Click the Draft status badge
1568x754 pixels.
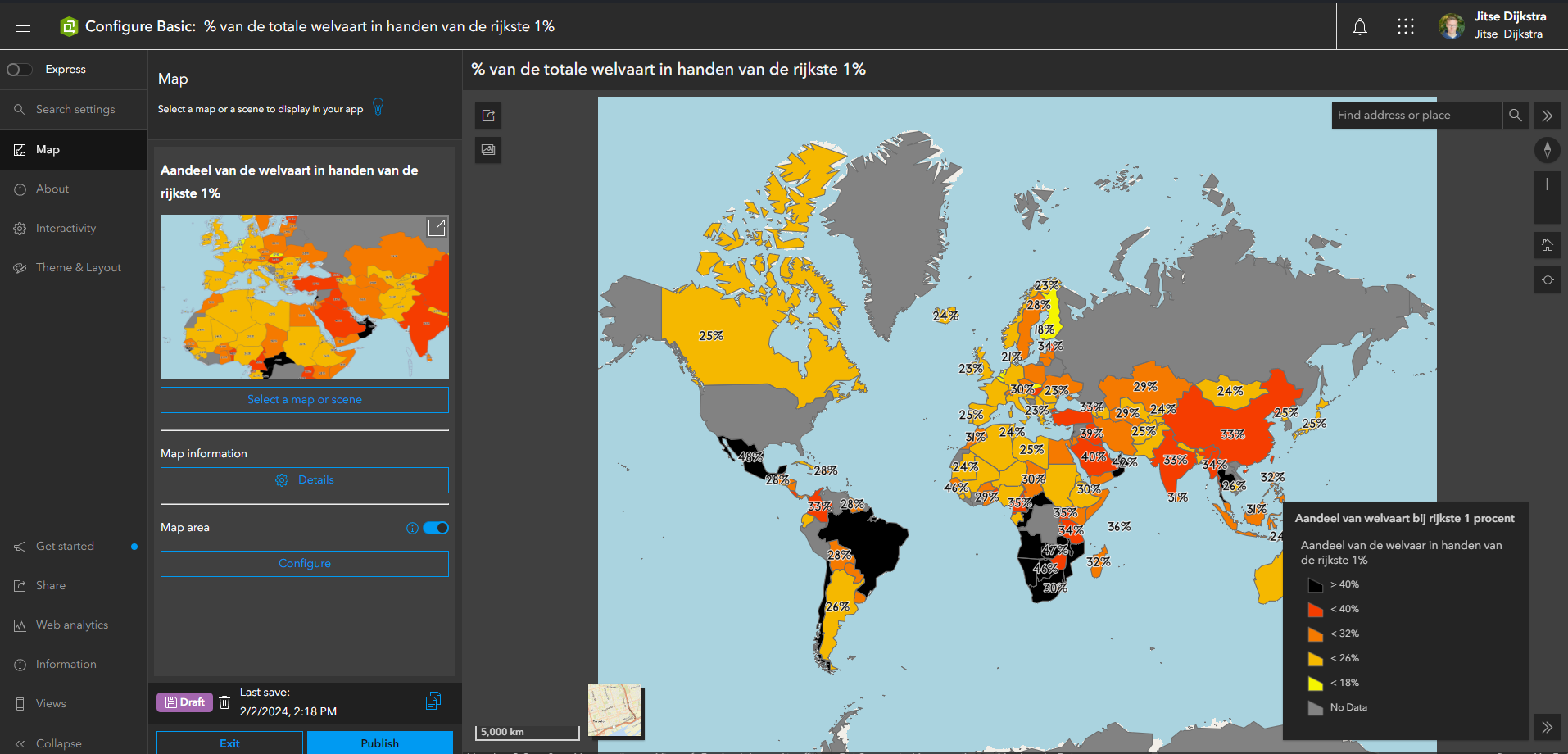185,702
